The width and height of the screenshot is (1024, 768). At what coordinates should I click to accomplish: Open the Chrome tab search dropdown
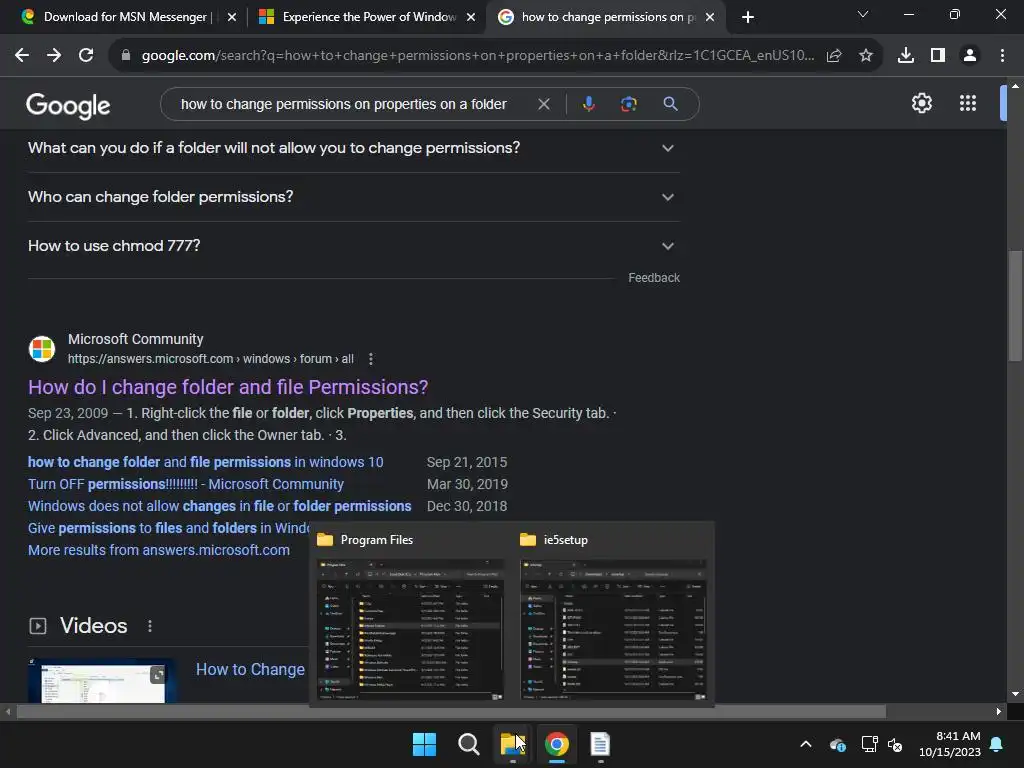point(863,14)
